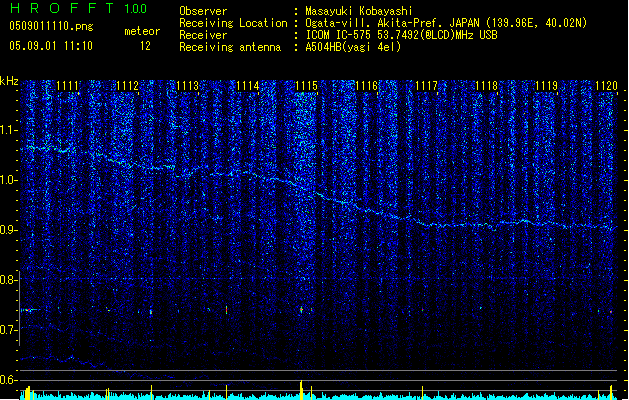Click the 1117 time marker
Viewport: 629px width, 400px height.
coord(426,86)
